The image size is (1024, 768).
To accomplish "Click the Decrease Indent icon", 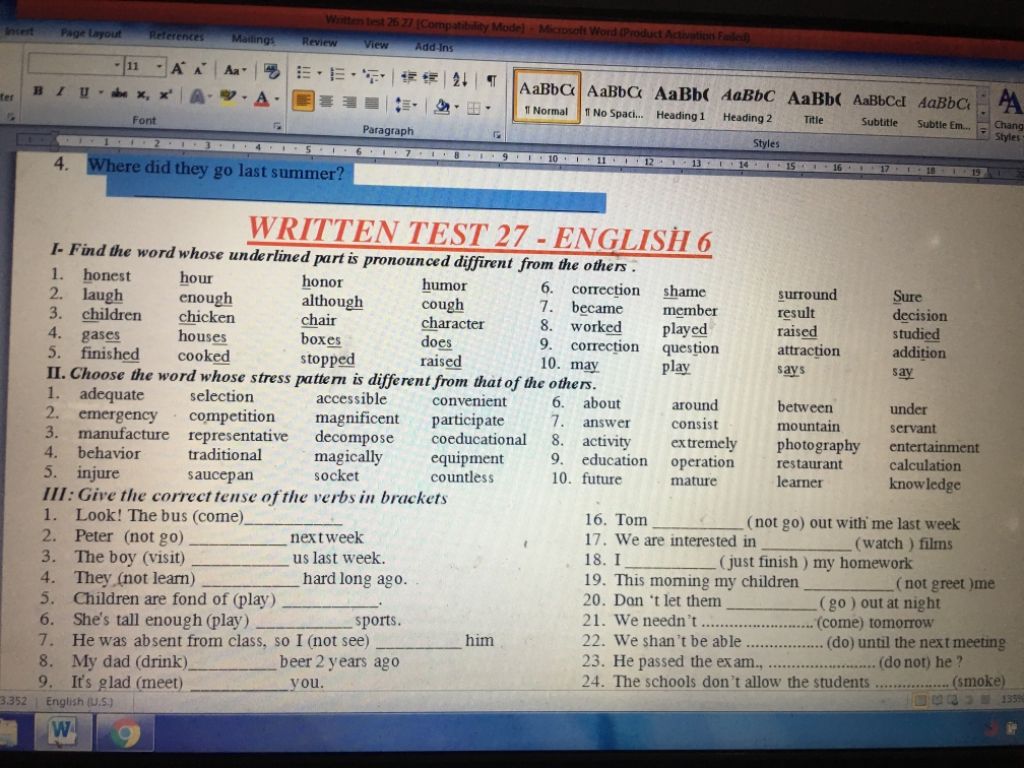I will tap(409, 77).
